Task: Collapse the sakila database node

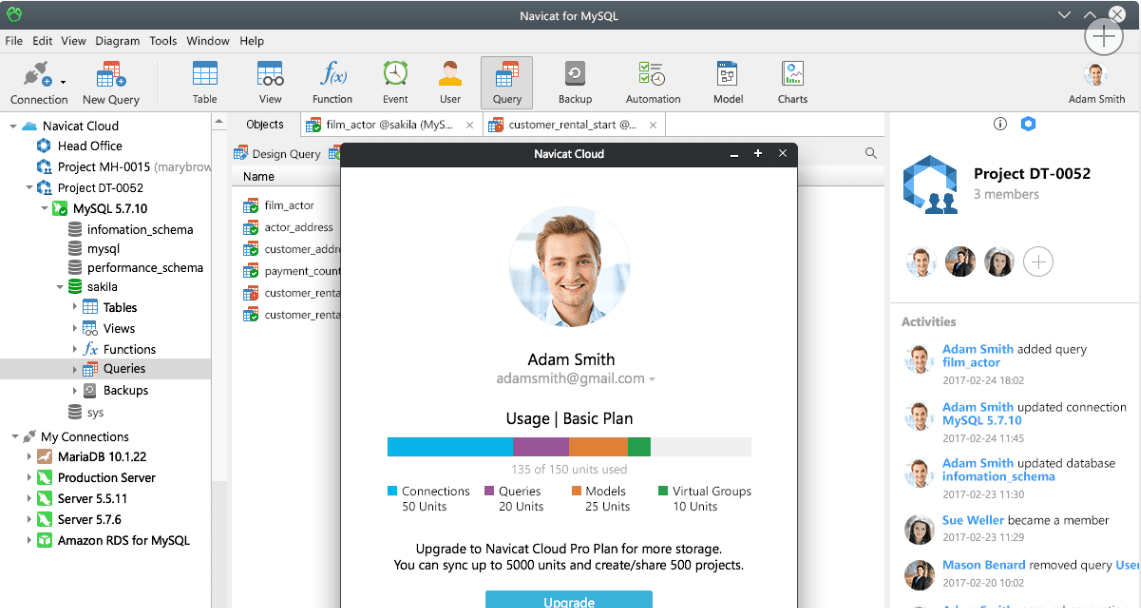Action: [60, 287]
